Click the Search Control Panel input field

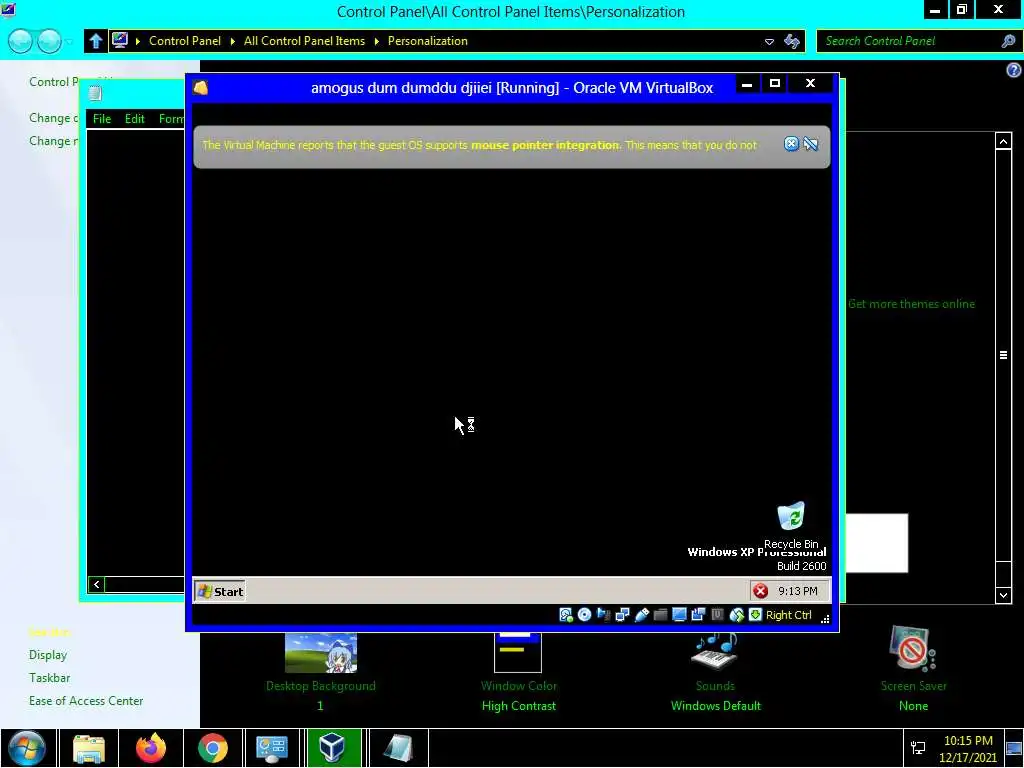pyautogui.click(x=908, y=41)
